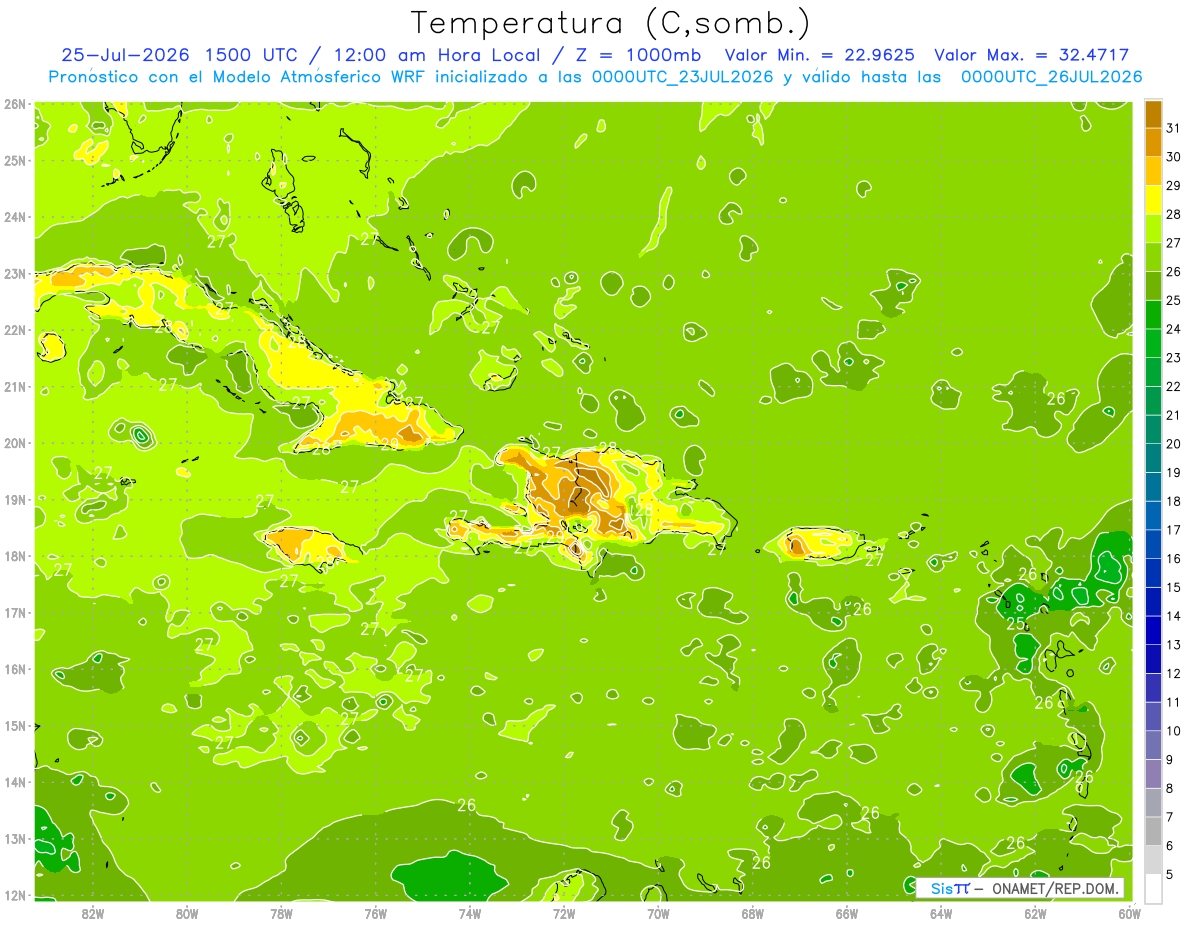Click the 78W longitude axis label

(281, 913)
